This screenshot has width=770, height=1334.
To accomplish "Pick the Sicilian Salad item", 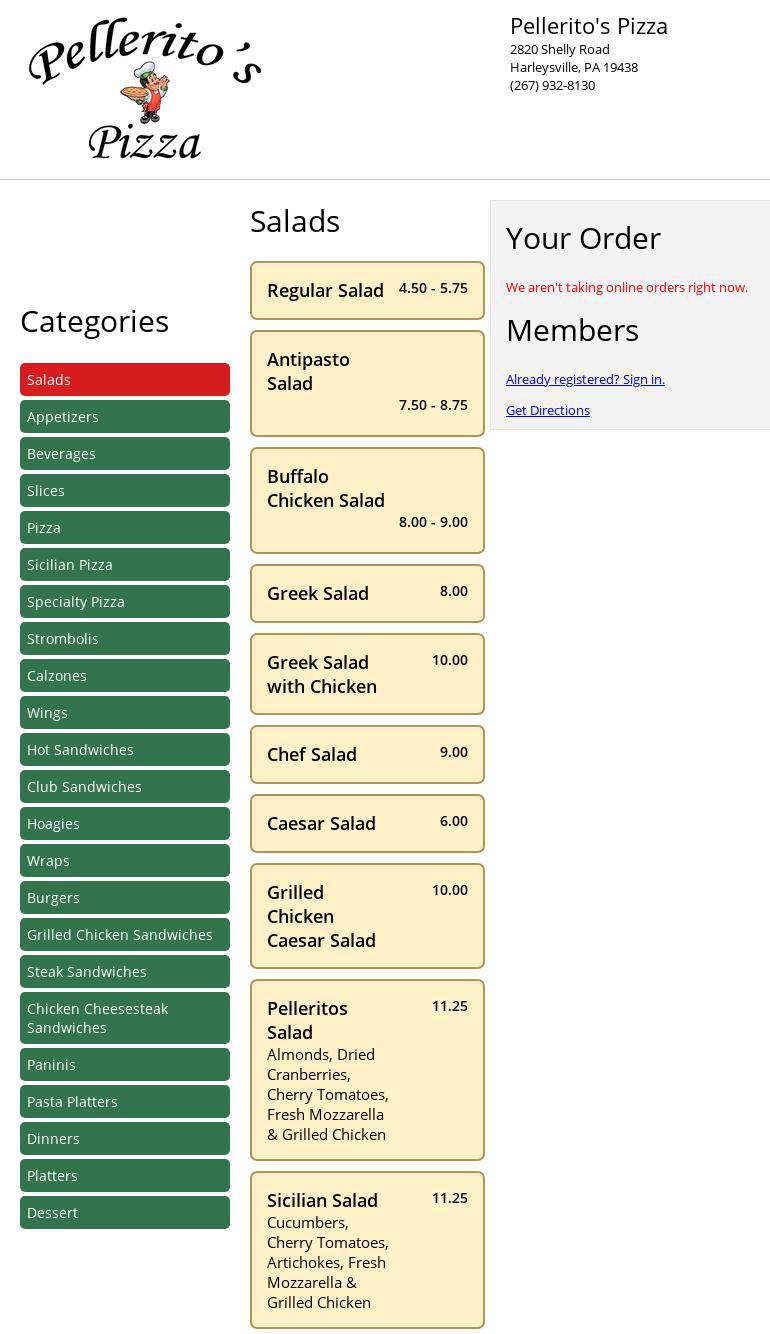I will [x=367, y=1250].
